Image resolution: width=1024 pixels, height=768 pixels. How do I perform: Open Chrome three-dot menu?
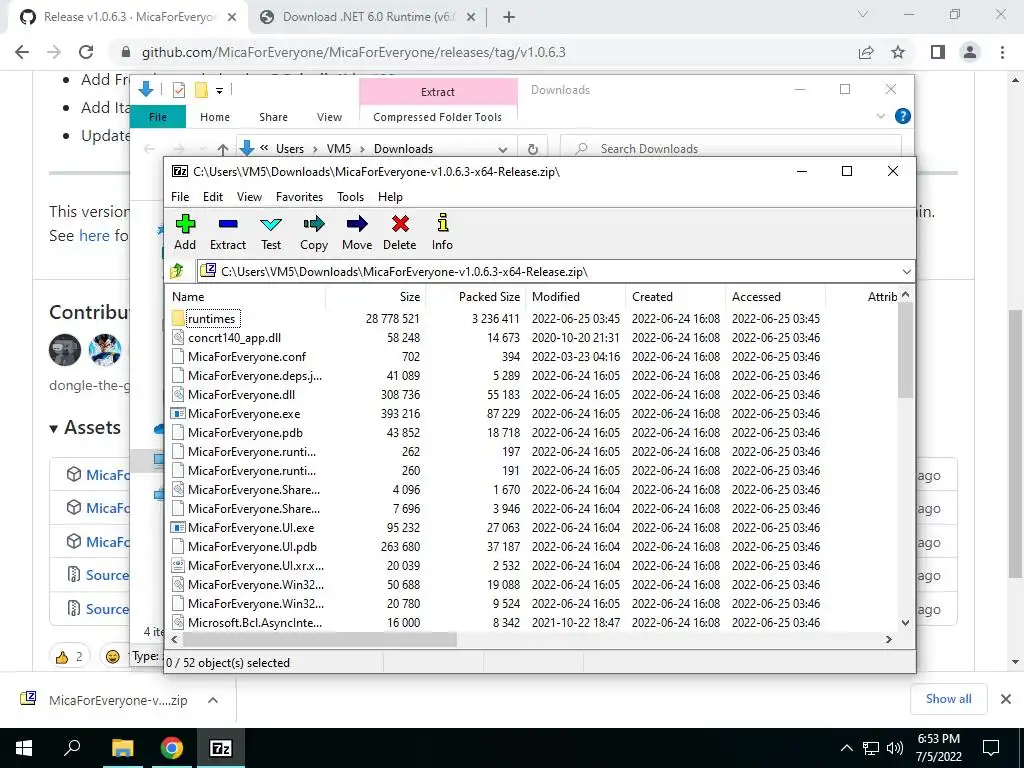pyautogui.click(x=1002, y=52)
